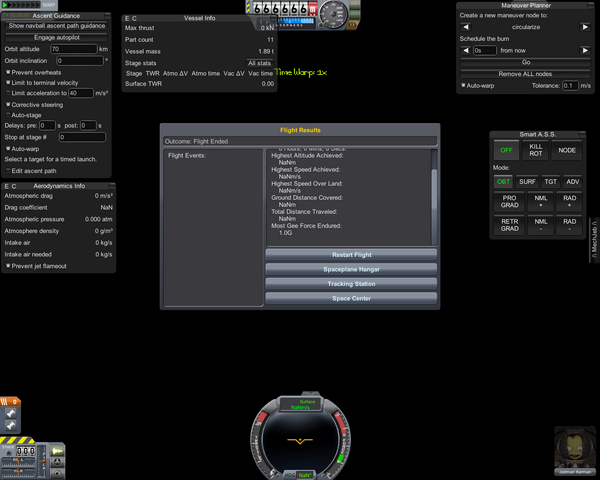Switch to staging mode with the green rocket icon
Viewport: 600px width, 480px height.
click(x=57, y=451)
